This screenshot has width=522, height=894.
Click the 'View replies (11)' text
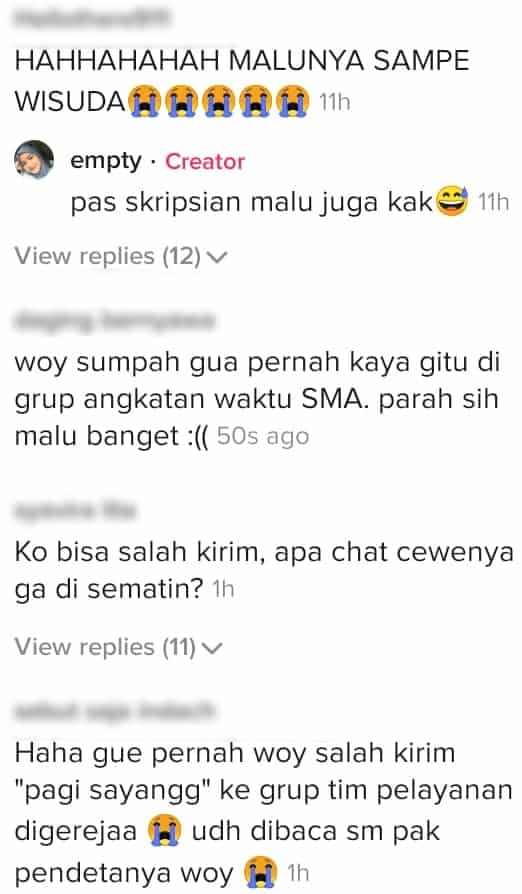pyautogui.click(x=105, y=647)
